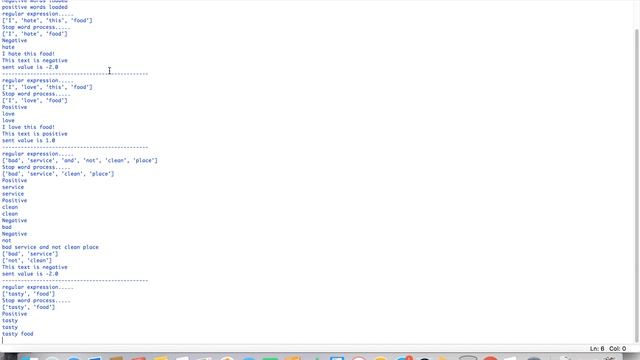Select the six-word list containing 'and', 'not'
Image resolution: width=640 pixels, height=360 pixels.
[80, 160]
